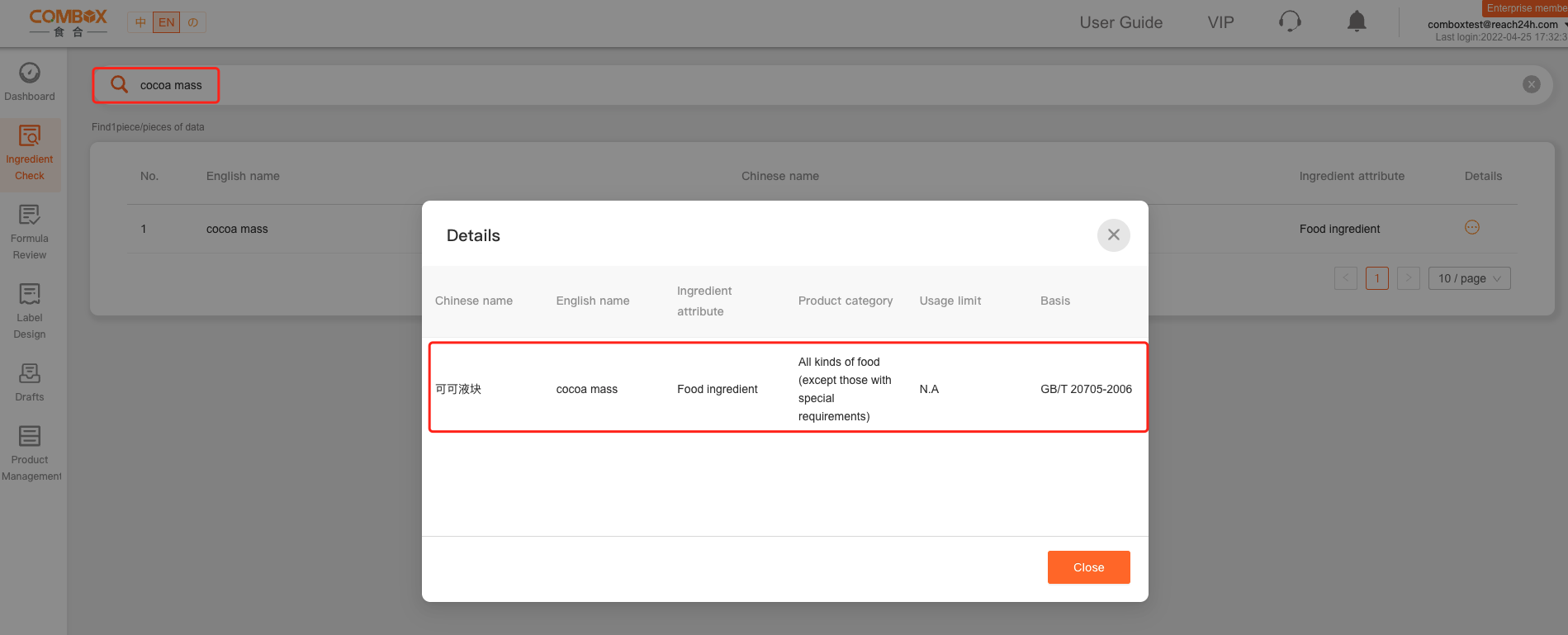The width and height of the screenshot is (1568, 635).
Task: Click the orange Close button
Action: coord(1089,567)
